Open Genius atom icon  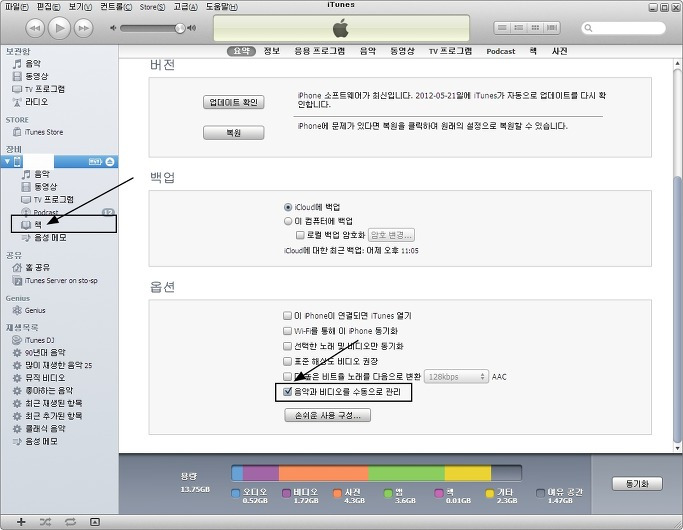click(x=17, y=311)
